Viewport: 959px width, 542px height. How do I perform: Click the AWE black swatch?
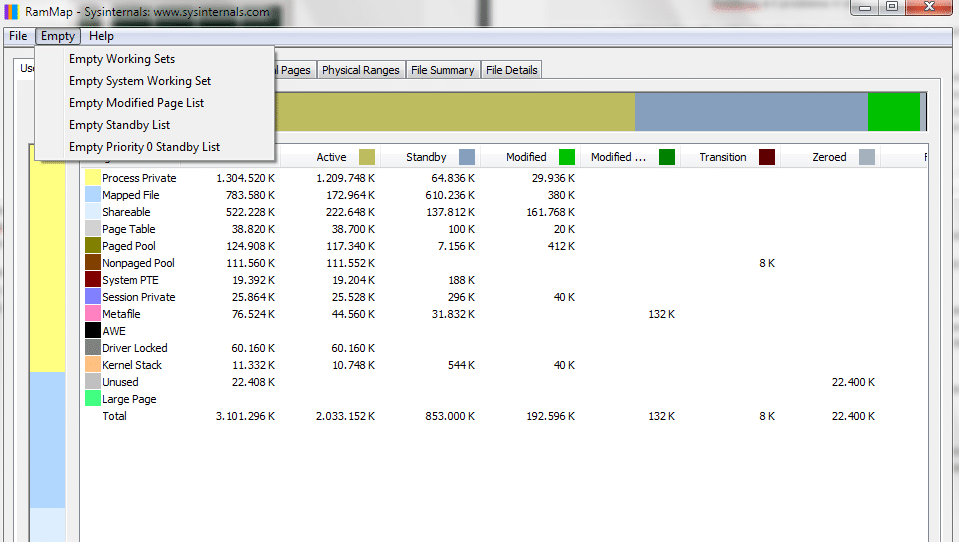tap(93, 331)
